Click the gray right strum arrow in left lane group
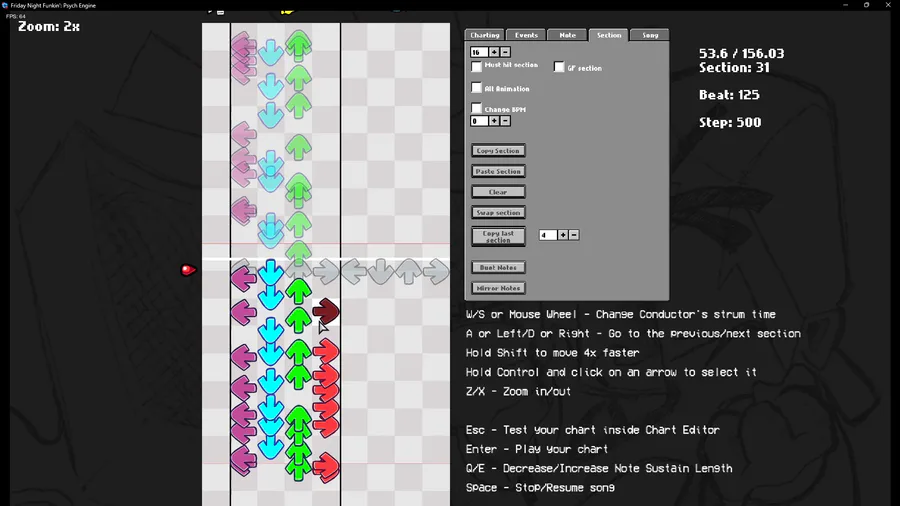This screenshot has width=900, height=506. (x=326, y=271)
